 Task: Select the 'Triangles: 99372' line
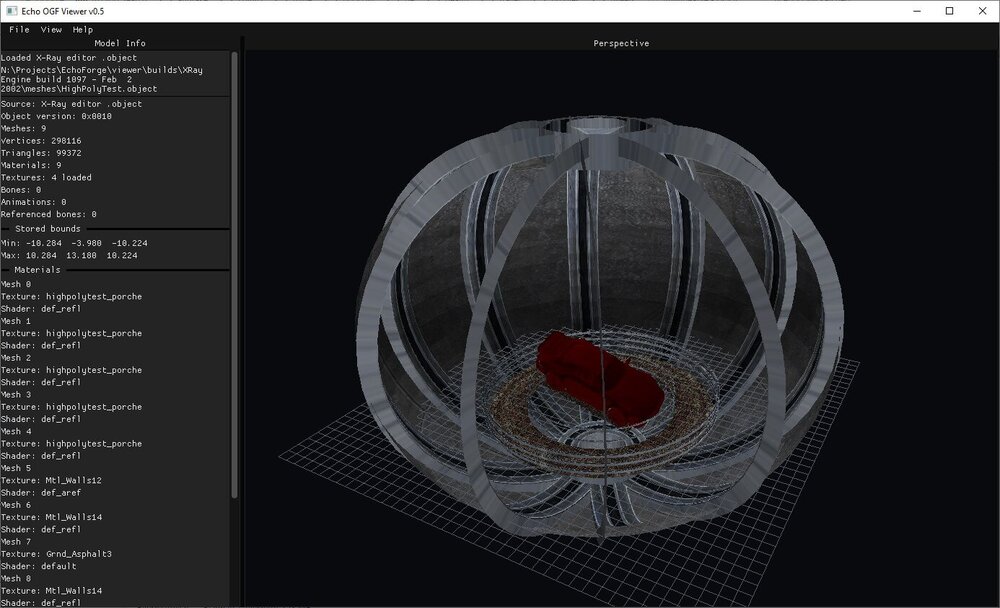[41, 153]
